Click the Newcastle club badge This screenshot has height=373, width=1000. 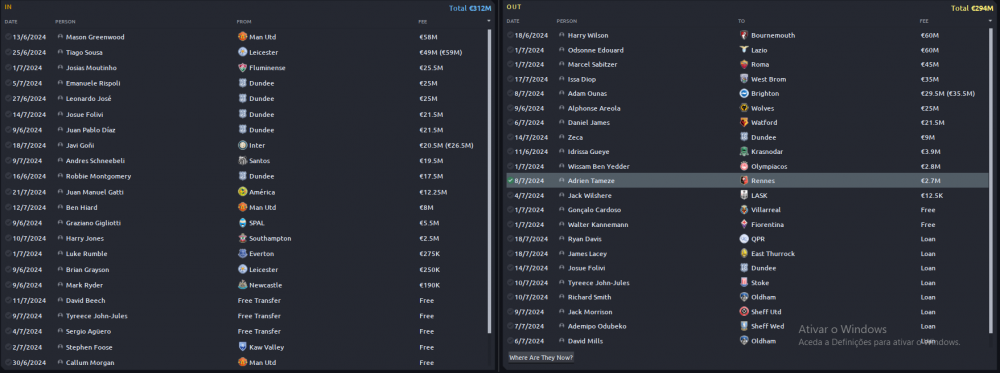(x=242, y=285)
